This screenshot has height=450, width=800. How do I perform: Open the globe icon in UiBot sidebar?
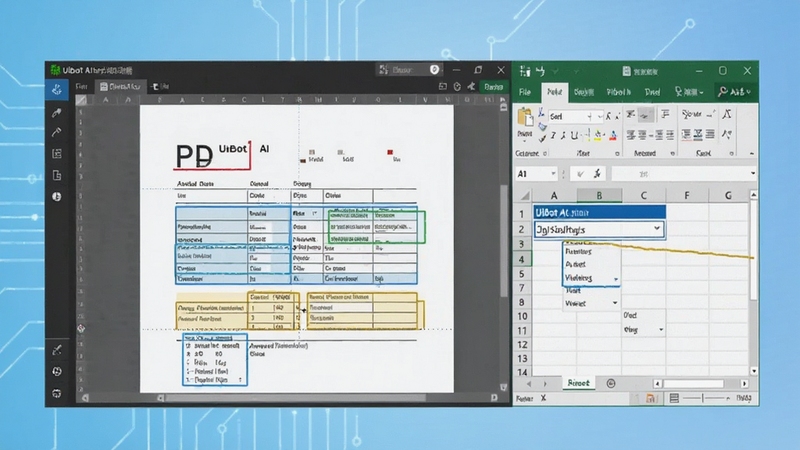pyautogui.click(x=57, y=371)
